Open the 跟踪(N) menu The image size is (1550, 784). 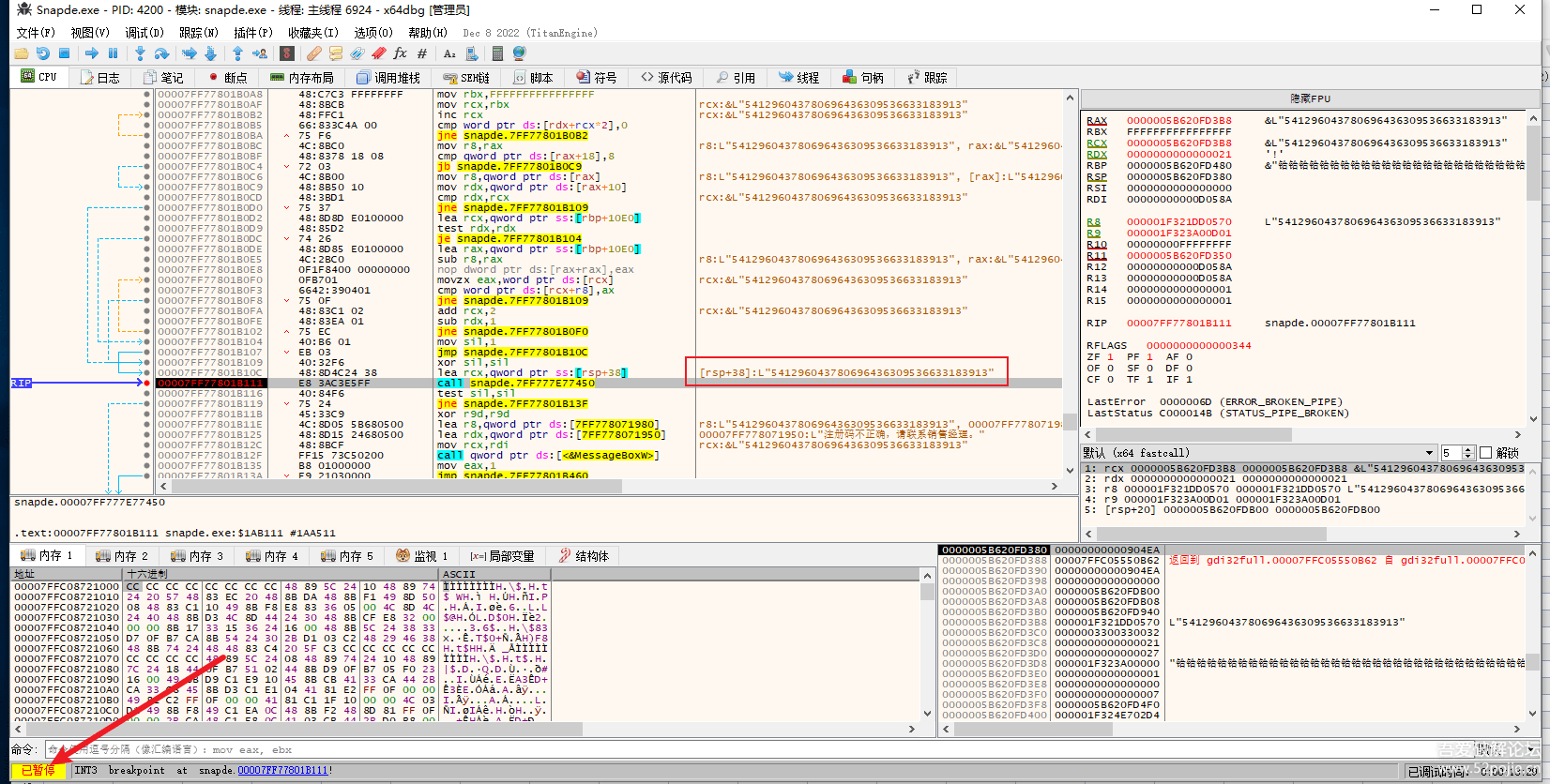(199, 33)
